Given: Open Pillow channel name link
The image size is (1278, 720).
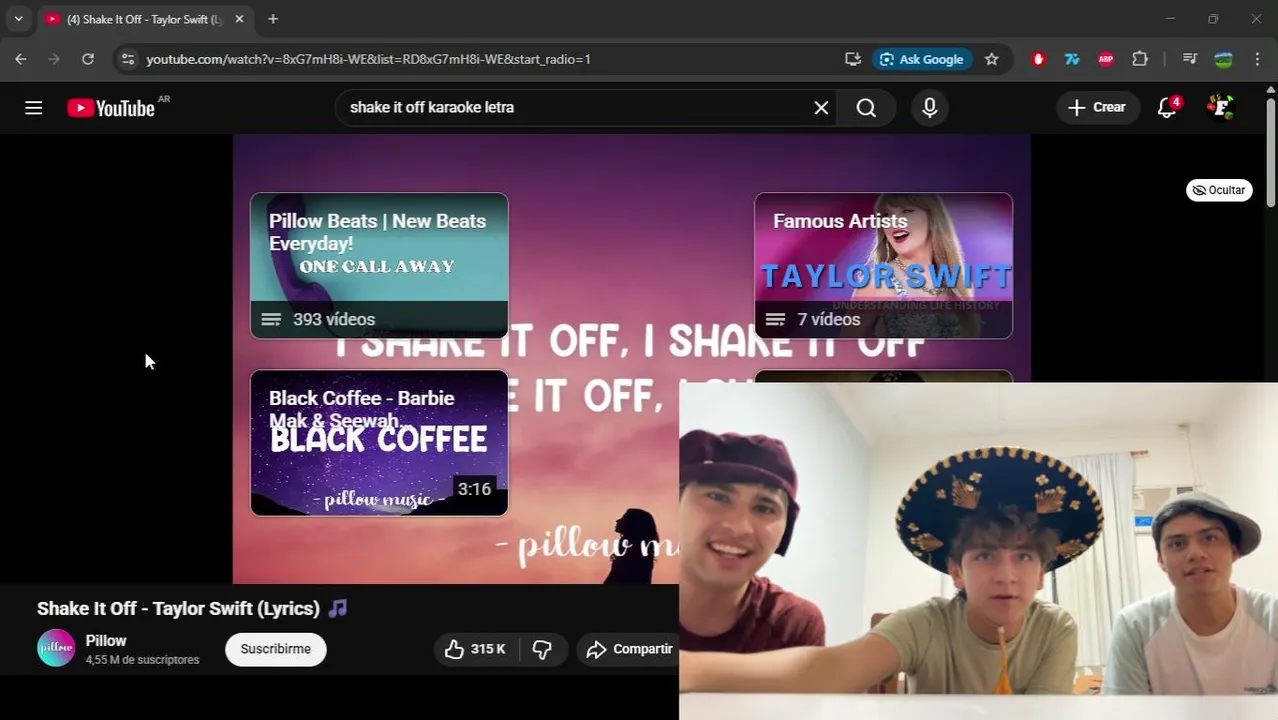Looking at the screenshot, I should [106, 641].
